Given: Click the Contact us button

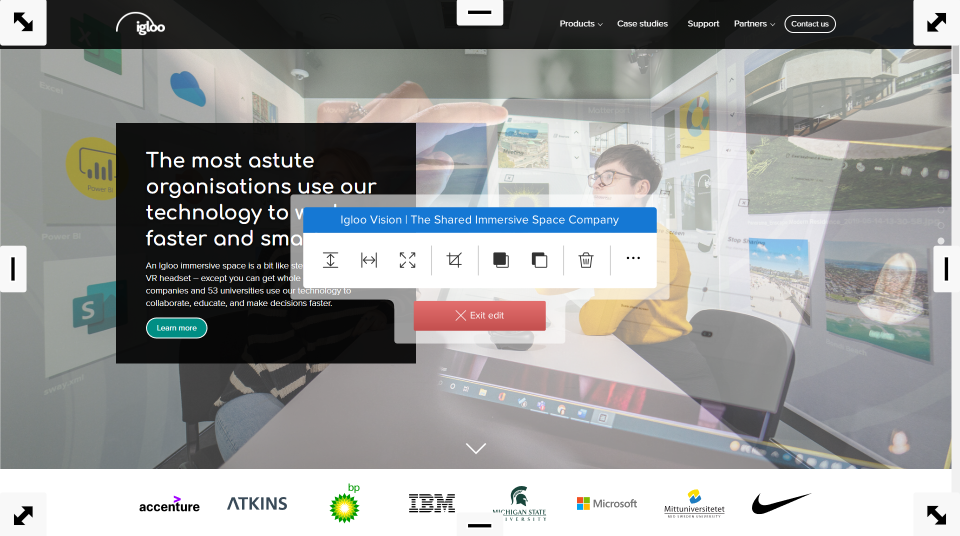Looking at the screenshot, I should coord(809,24).
